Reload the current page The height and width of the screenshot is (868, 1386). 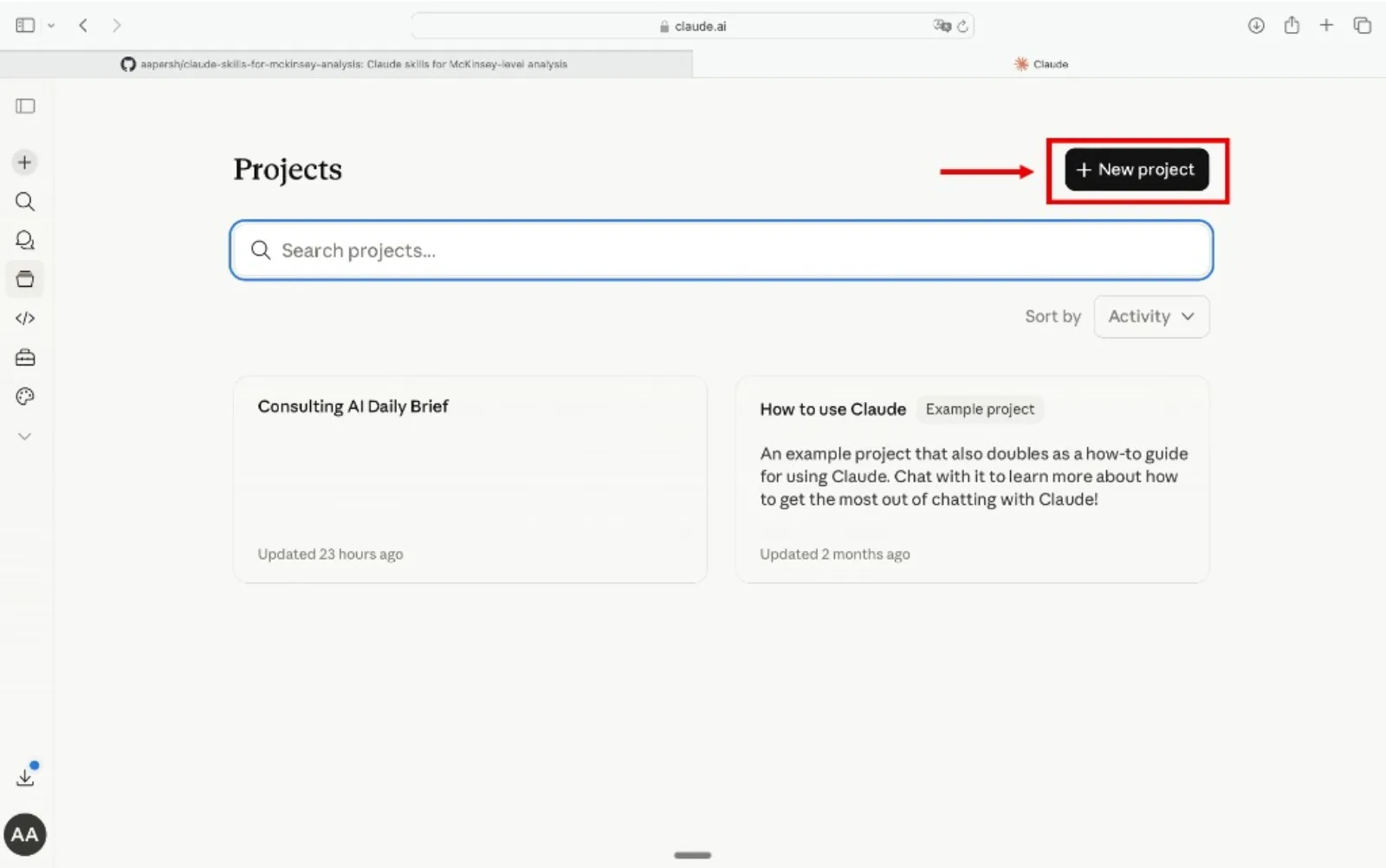[x=962, y=26]
